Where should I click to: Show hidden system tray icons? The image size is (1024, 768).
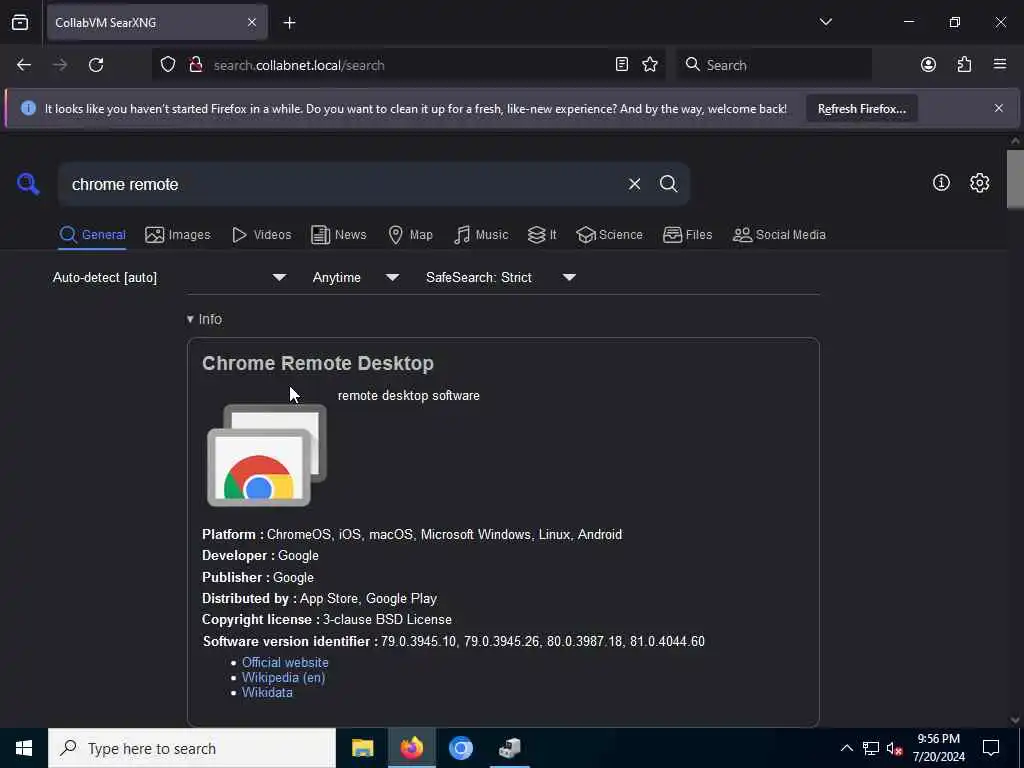point(846,748)
